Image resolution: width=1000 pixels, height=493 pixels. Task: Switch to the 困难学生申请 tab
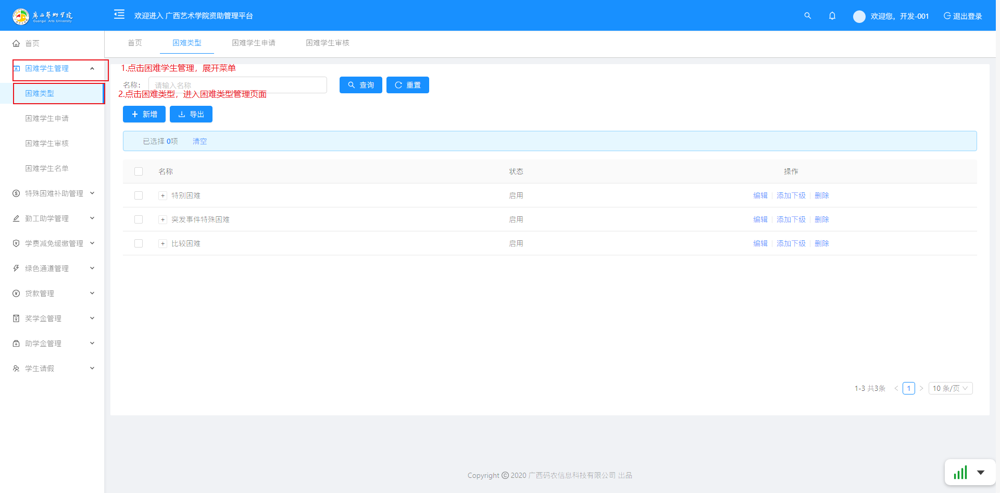(253, 43)
